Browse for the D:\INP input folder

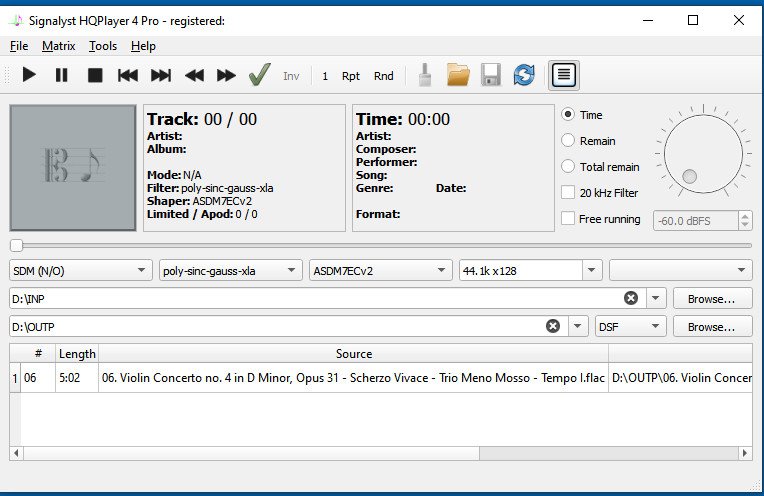pos(711,299)
